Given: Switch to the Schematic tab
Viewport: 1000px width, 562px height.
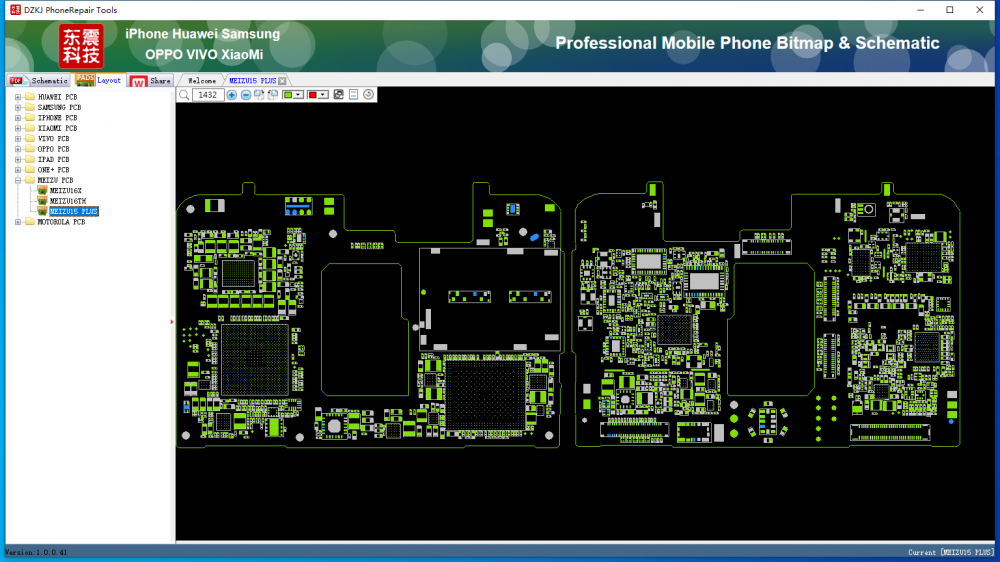Looking at the screenshot, I should click(48, 80).
